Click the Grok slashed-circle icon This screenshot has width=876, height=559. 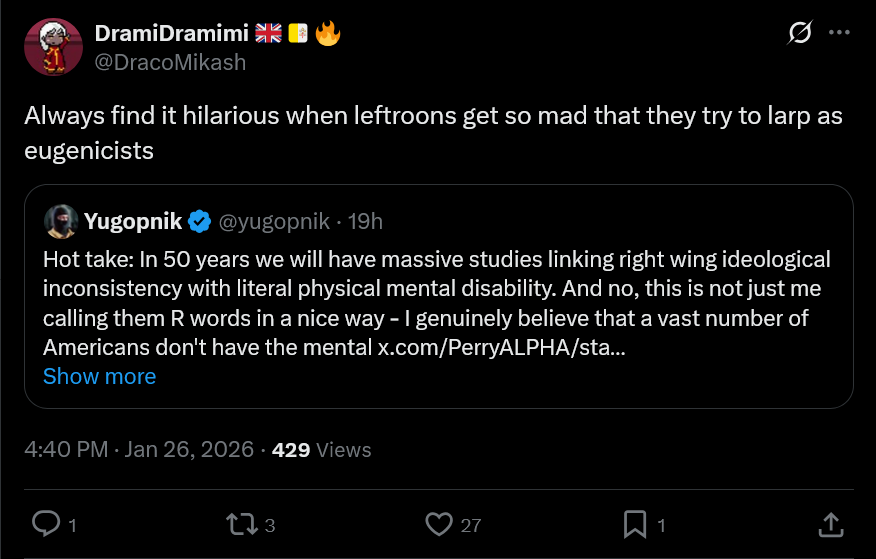click(x=799, y=34)
